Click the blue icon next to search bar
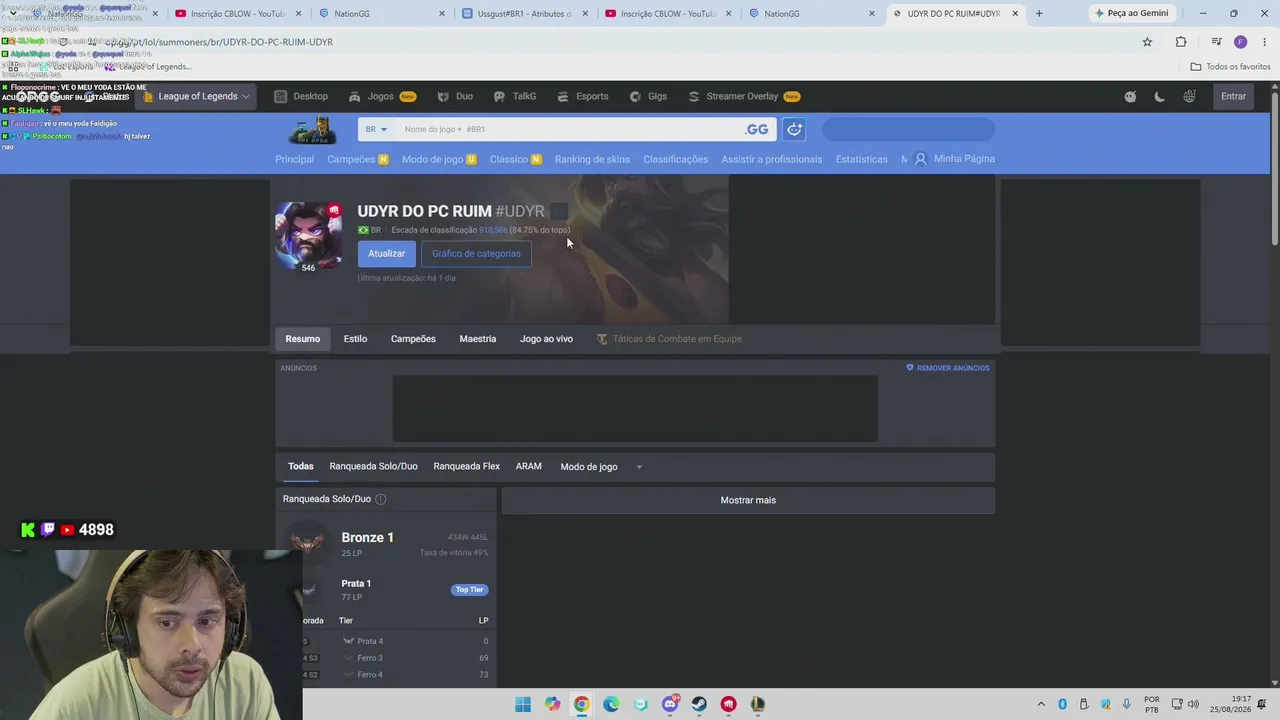Screen dimensions: 1280x720 tap(794, 129)
